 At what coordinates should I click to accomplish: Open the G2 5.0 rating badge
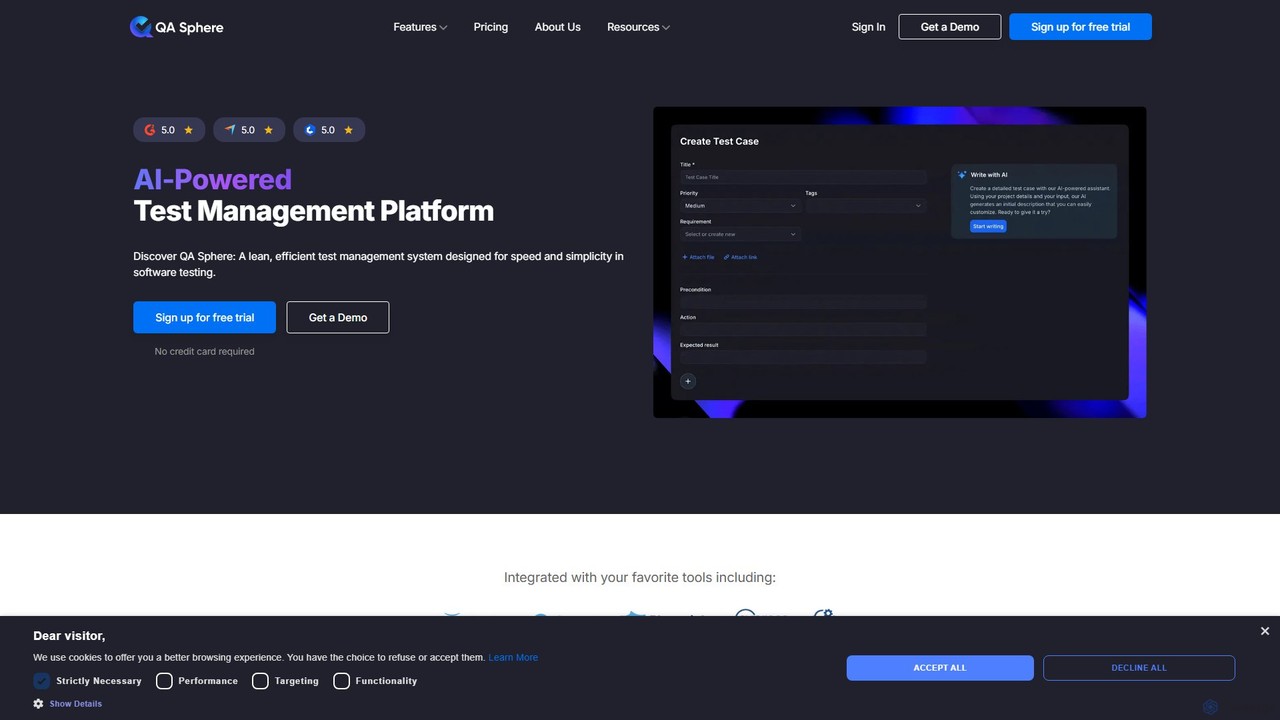tap(169, 130)
